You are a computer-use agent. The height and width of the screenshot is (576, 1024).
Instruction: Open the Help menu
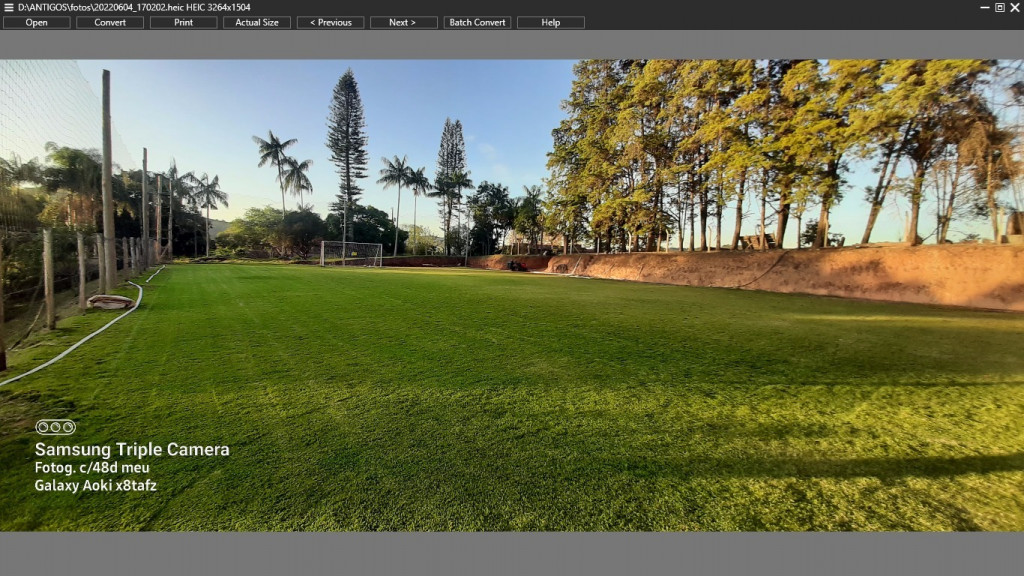[x=550, y=22]
